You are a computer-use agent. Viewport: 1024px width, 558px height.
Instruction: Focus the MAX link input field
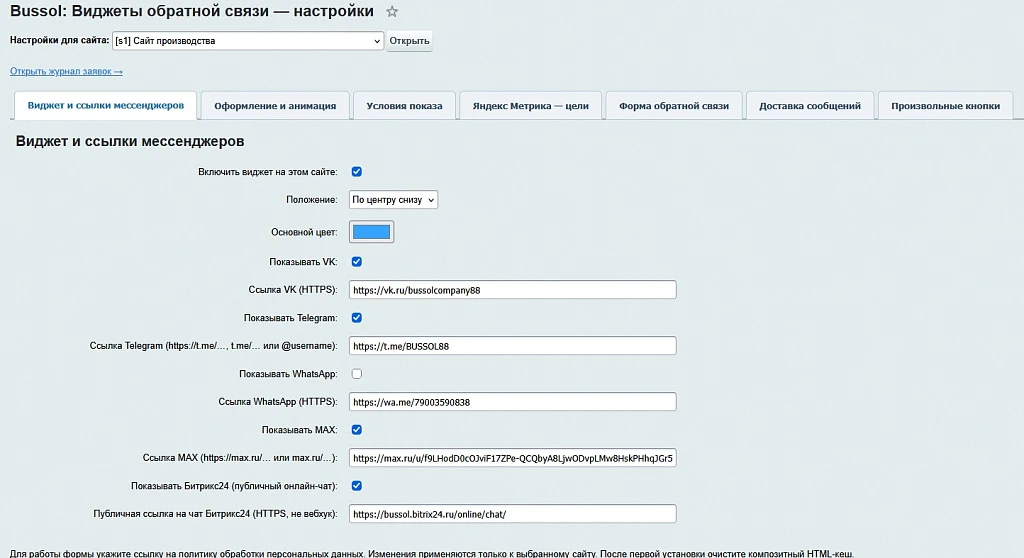(513, 458)
